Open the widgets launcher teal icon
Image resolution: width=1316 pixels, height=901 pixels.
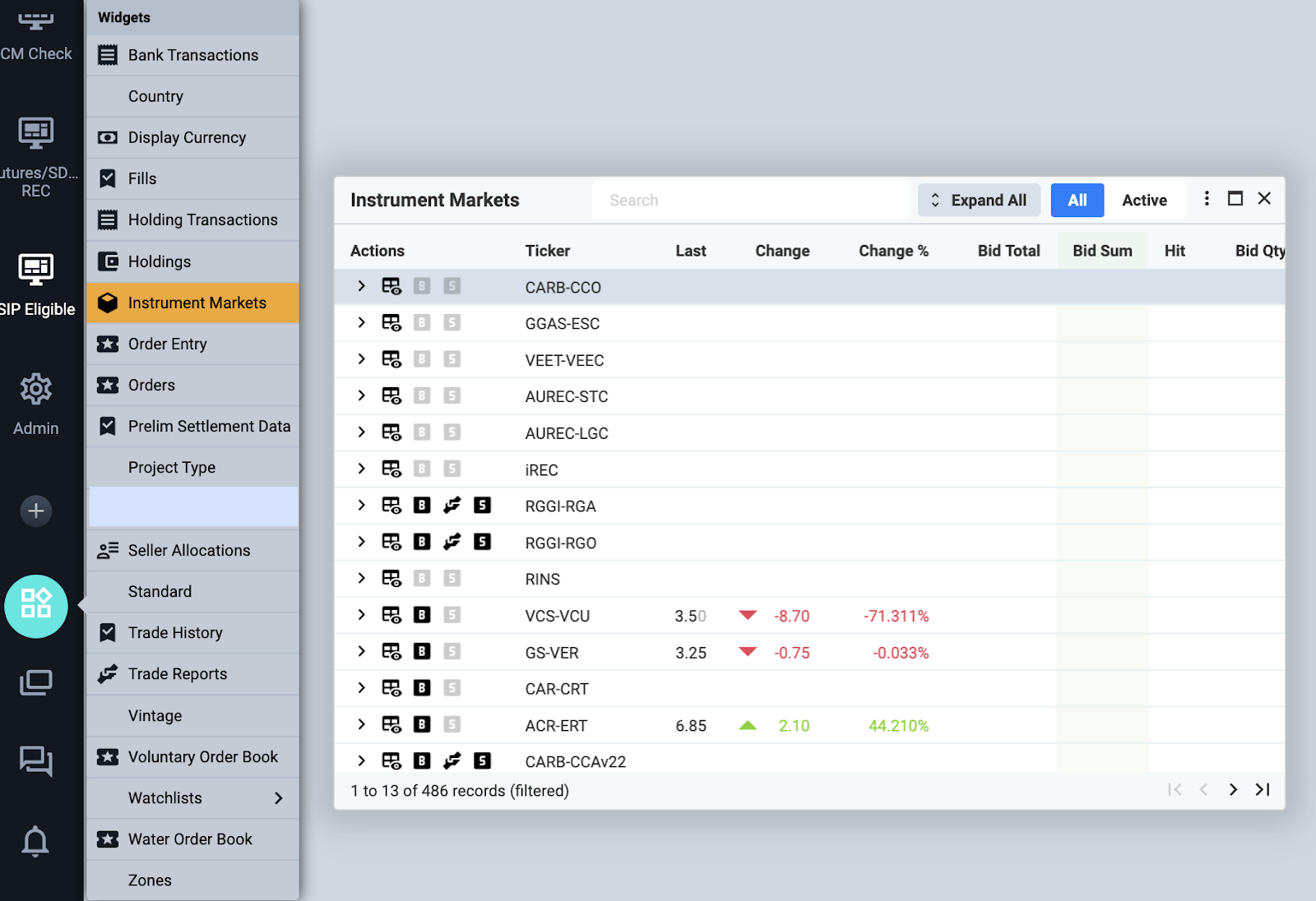pos(36,606)
